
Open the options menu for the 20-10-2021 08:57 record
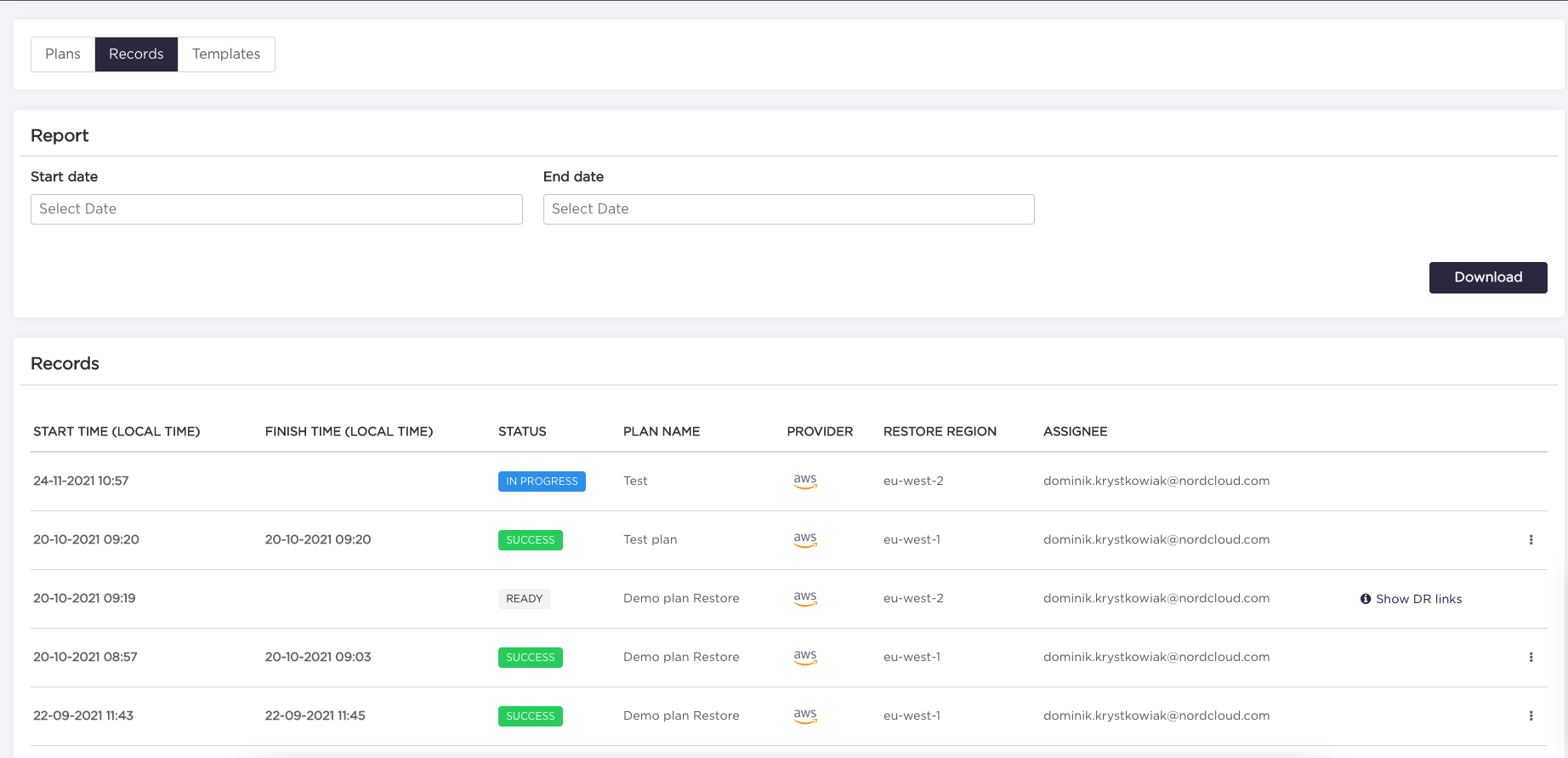(x=1531, y=658)
